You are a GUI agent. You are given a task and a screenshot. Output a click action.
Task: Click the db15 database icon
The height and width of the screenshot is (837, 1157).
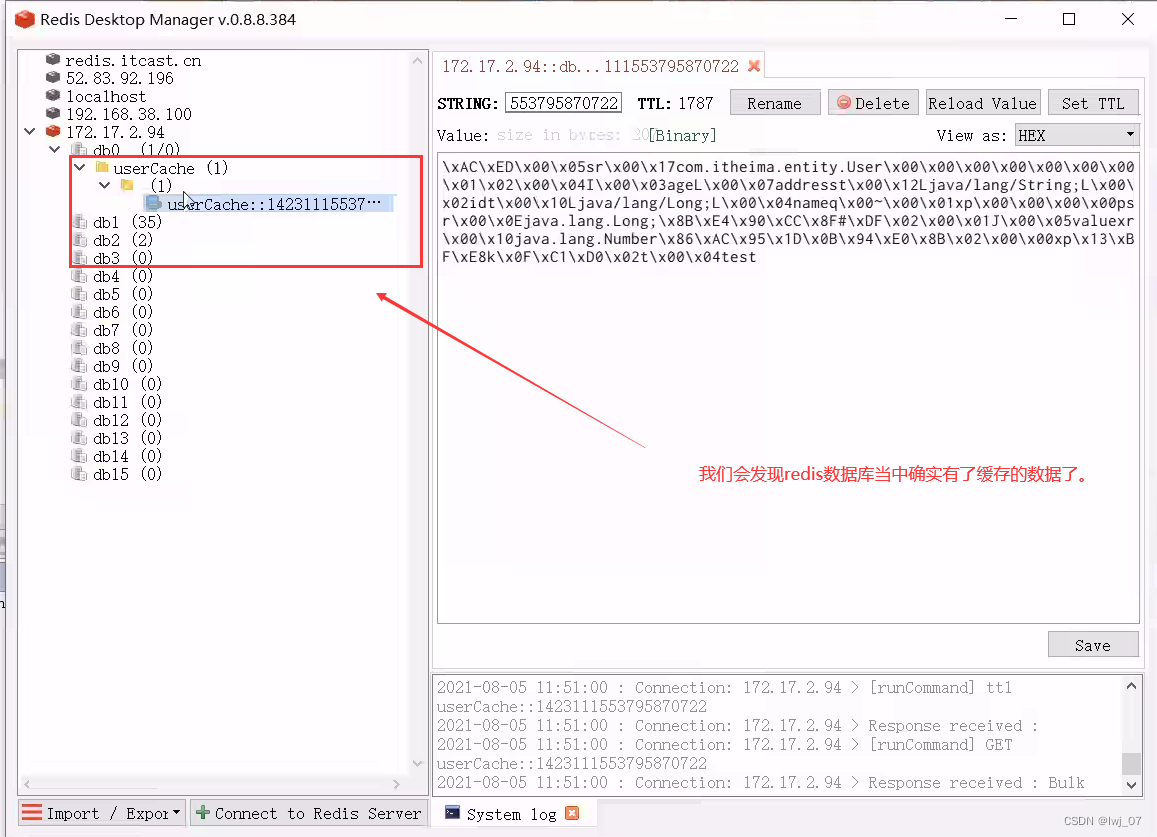[x=79, y=474]
